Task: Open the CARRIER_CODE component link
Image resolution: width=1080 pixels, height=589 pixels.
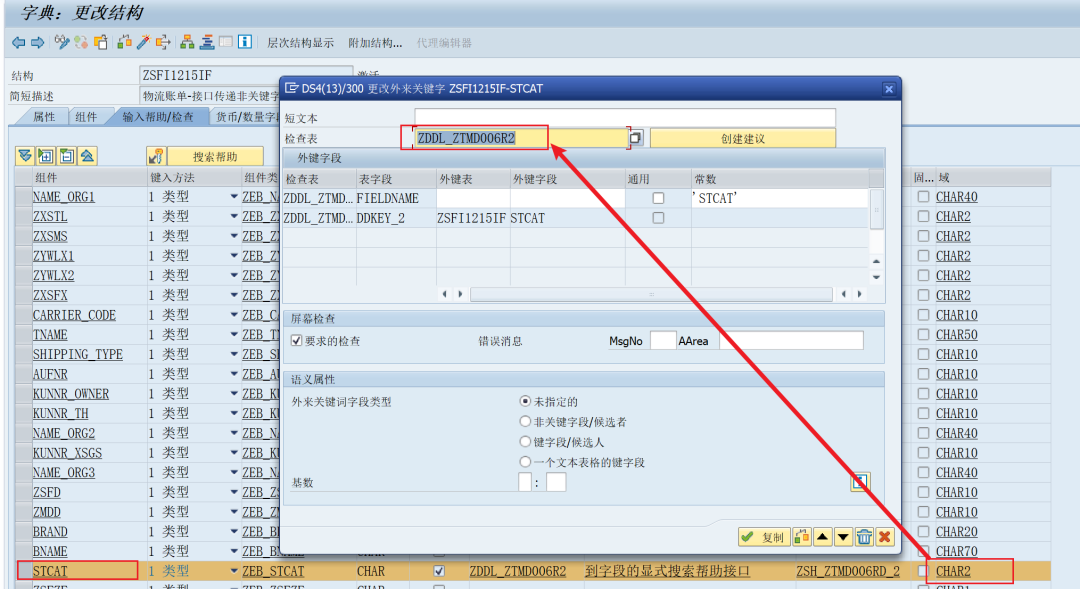Action: click(x=74, y=315)
